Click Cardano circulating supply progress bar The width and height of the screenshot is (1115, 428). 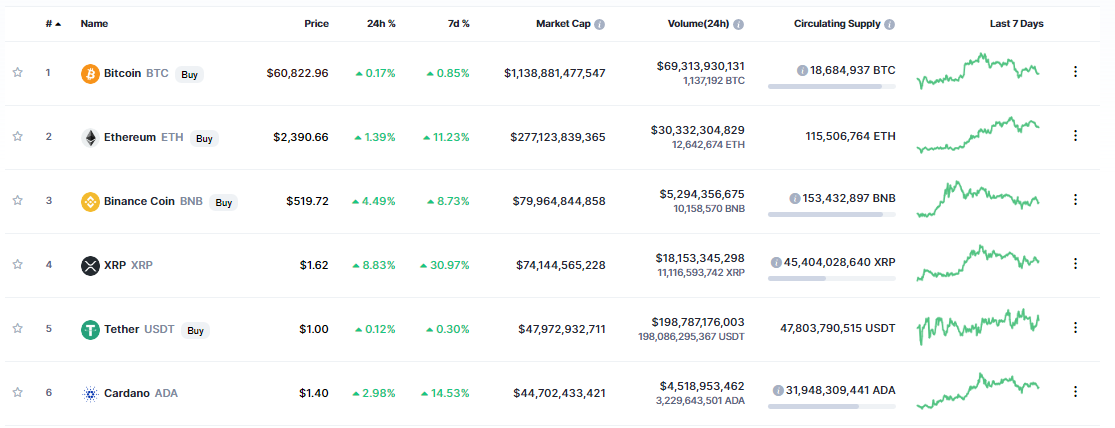point(831,406)
